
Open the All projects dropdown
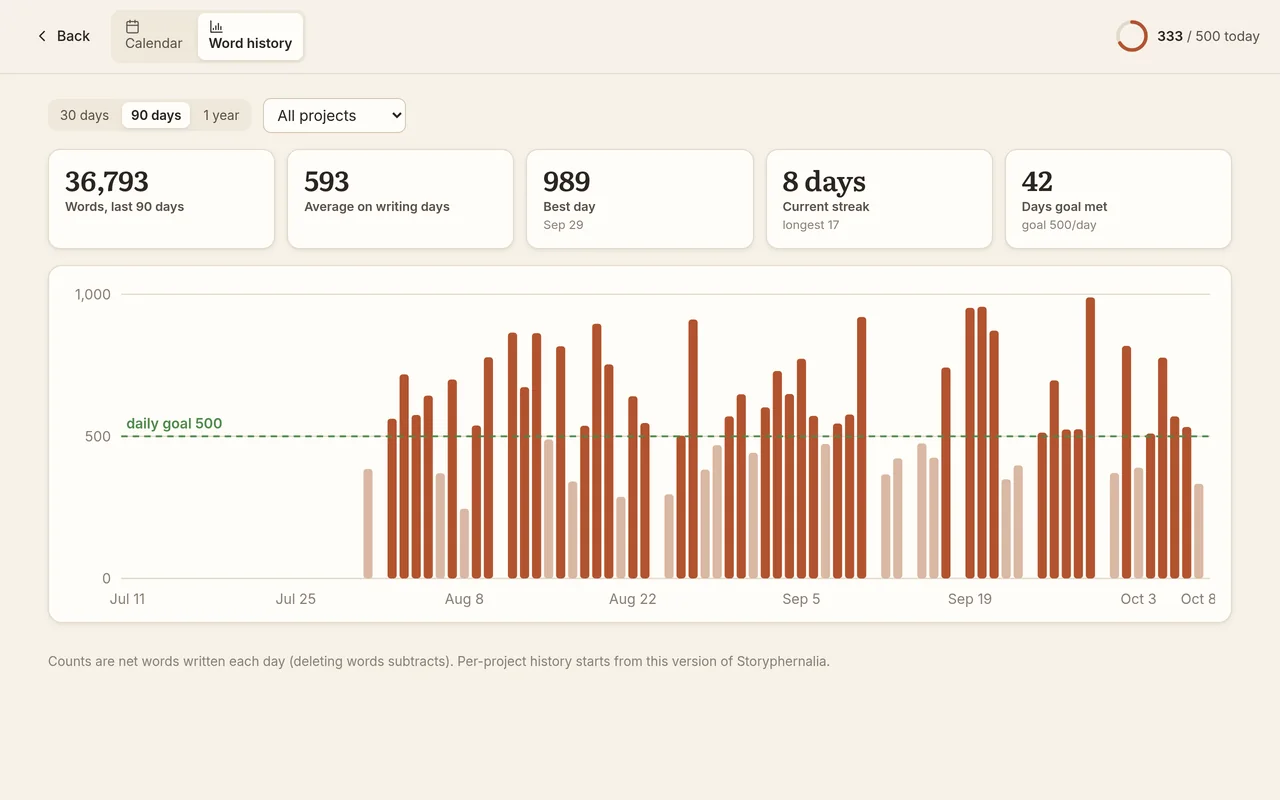pos(334,115)
